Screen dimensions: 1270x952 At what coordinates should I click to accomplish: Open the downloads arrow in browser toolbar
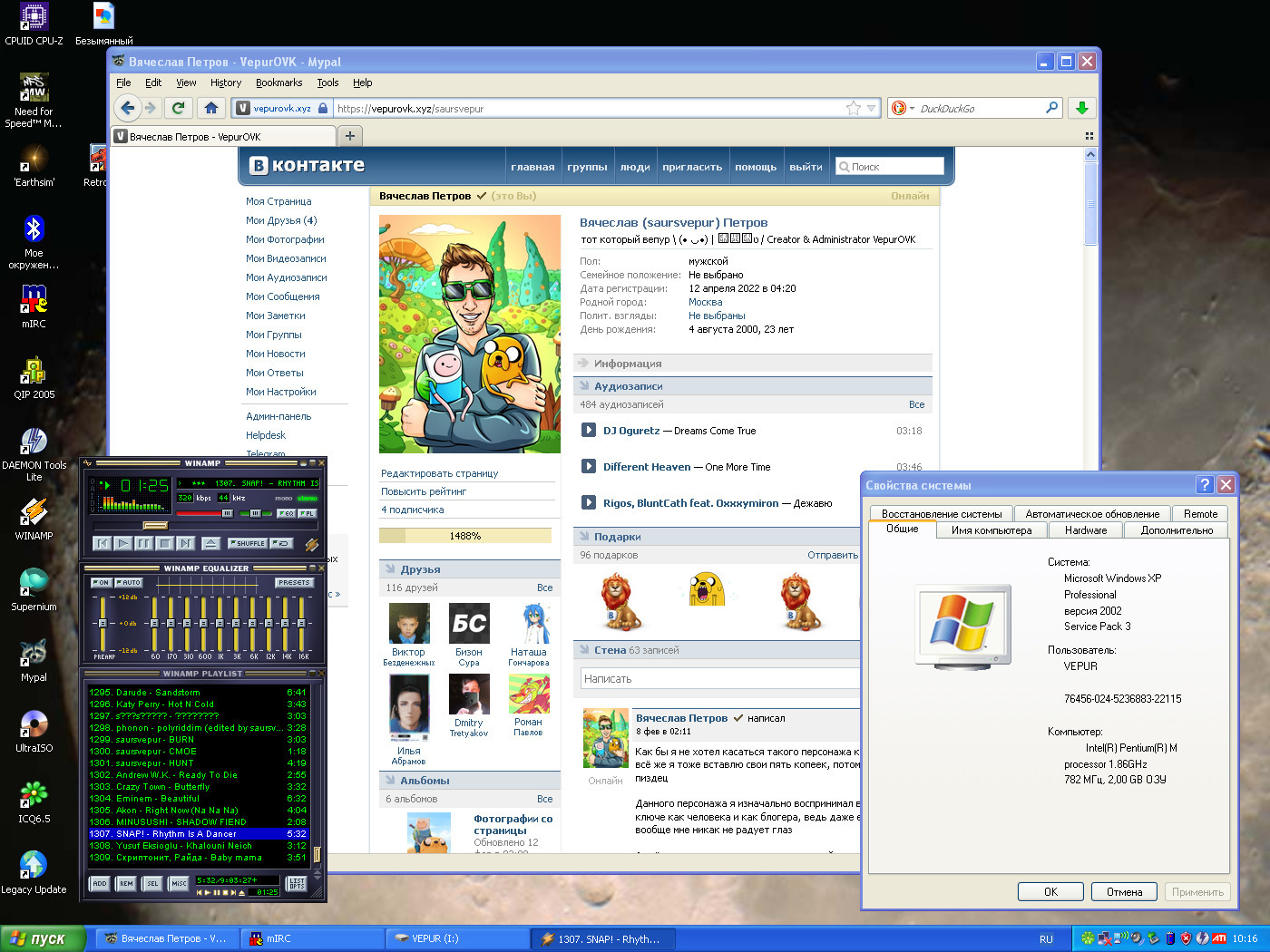pyautogui.click(x=1081, y=108)
